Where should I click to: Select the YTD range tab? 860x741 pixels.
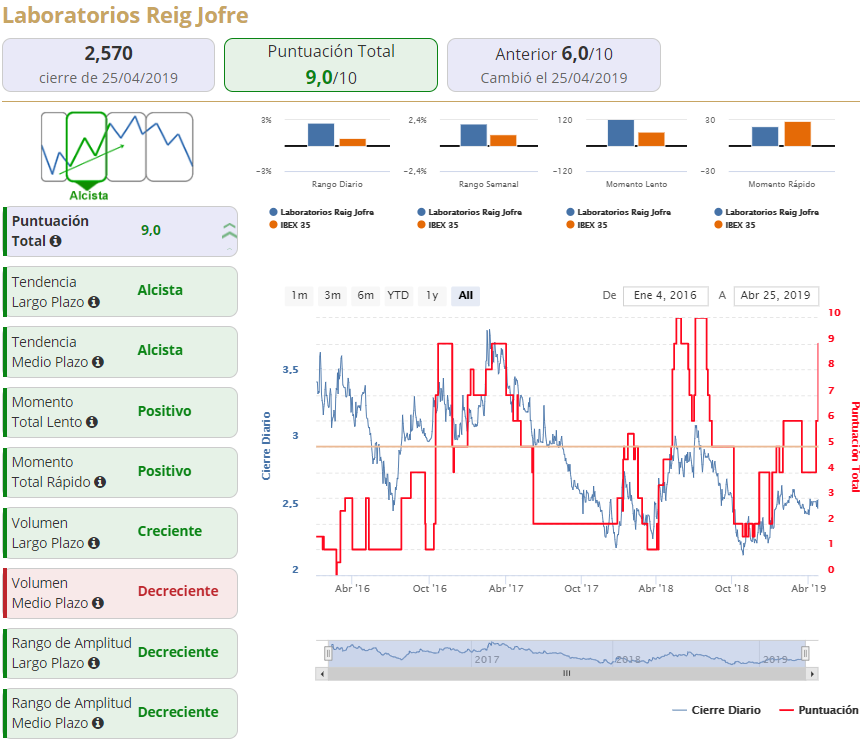click(398, 296)
